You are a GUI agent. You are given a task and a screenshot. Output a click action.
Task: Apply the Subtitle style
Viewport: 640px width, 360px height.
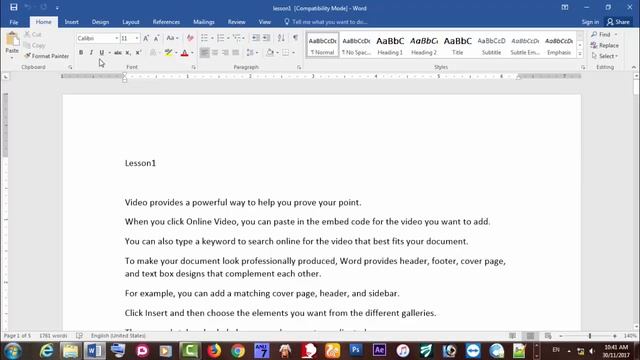[x=491, y=45]
